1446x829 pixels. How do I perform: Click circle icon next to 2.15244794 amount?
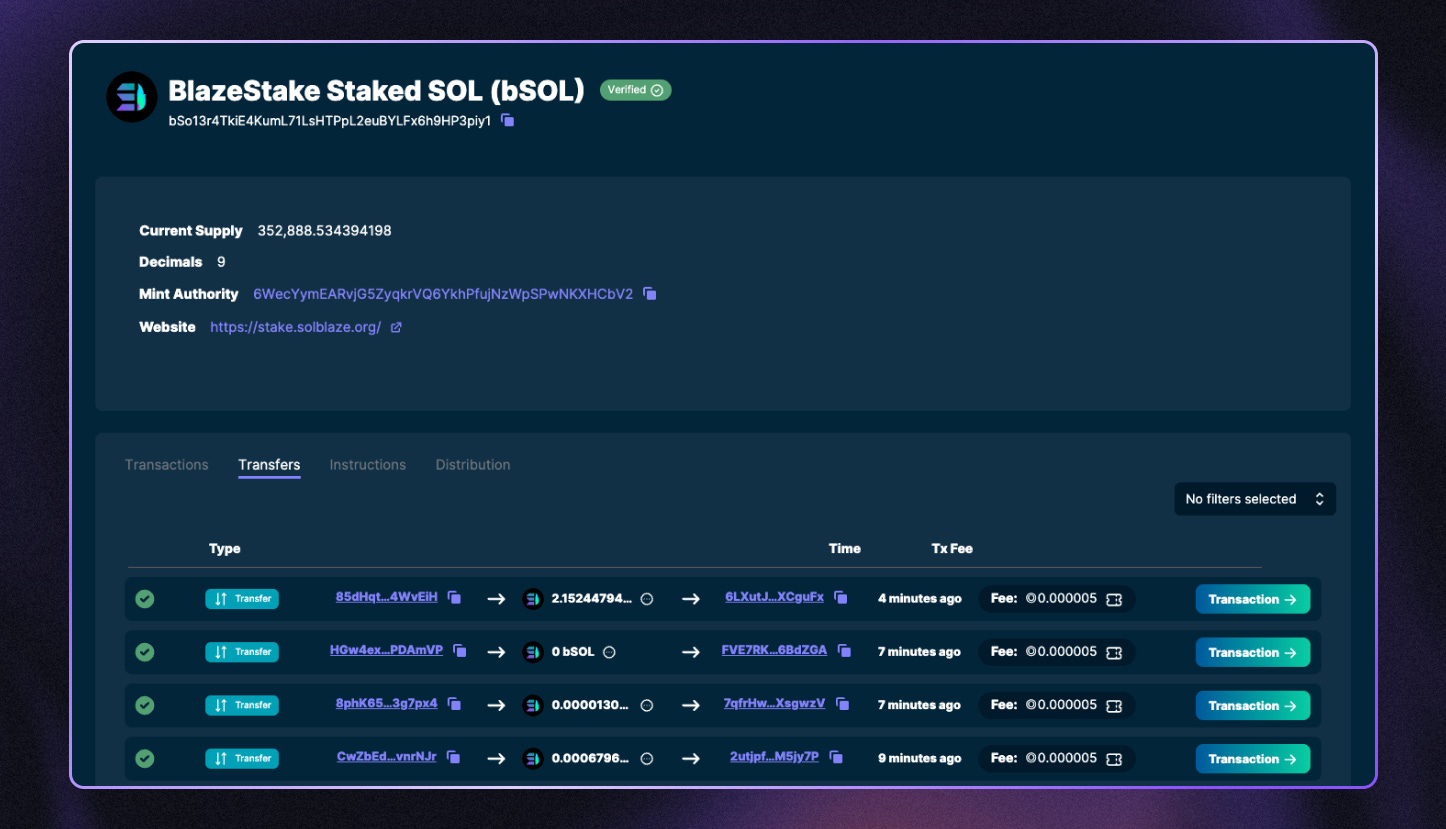click(x=647, y=599)
